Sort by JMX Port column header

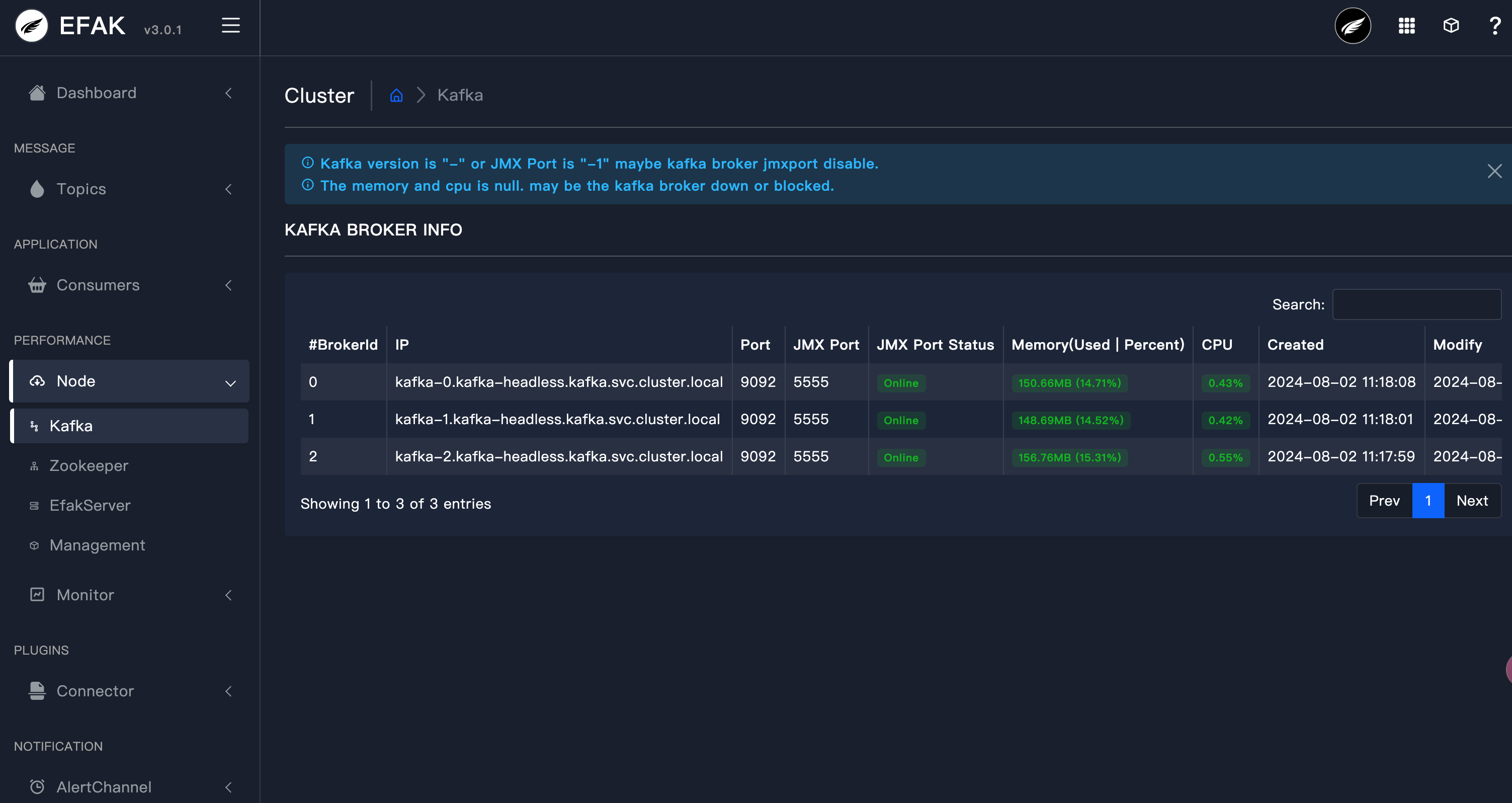826,345
